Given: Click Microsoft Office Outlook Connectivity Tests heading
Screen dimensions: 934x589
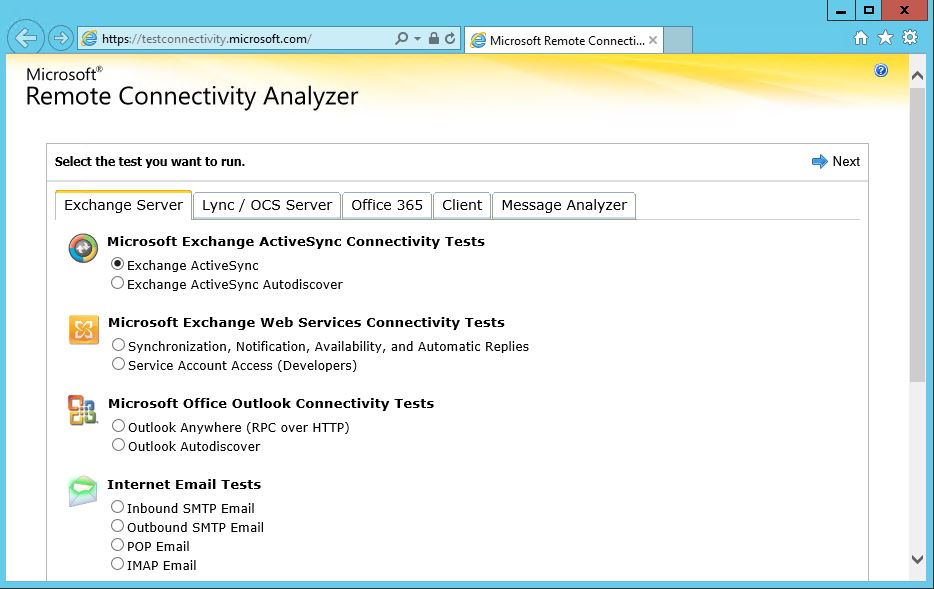Looking at the screenshot, I should coord(271,403).
